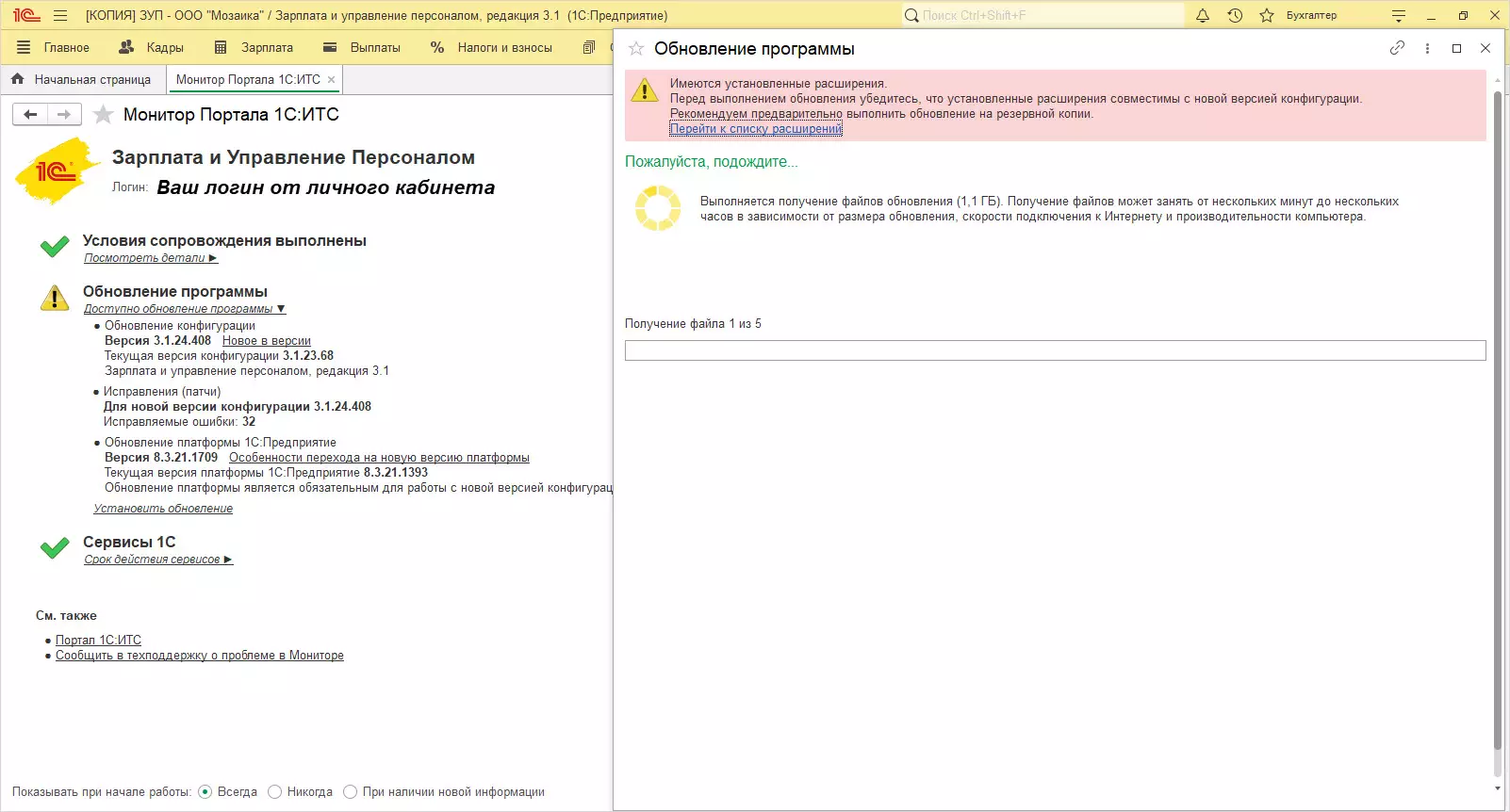Click the Бухгалтер user name
Screen dimensions: 1510x812
[x=1311, y=15]
